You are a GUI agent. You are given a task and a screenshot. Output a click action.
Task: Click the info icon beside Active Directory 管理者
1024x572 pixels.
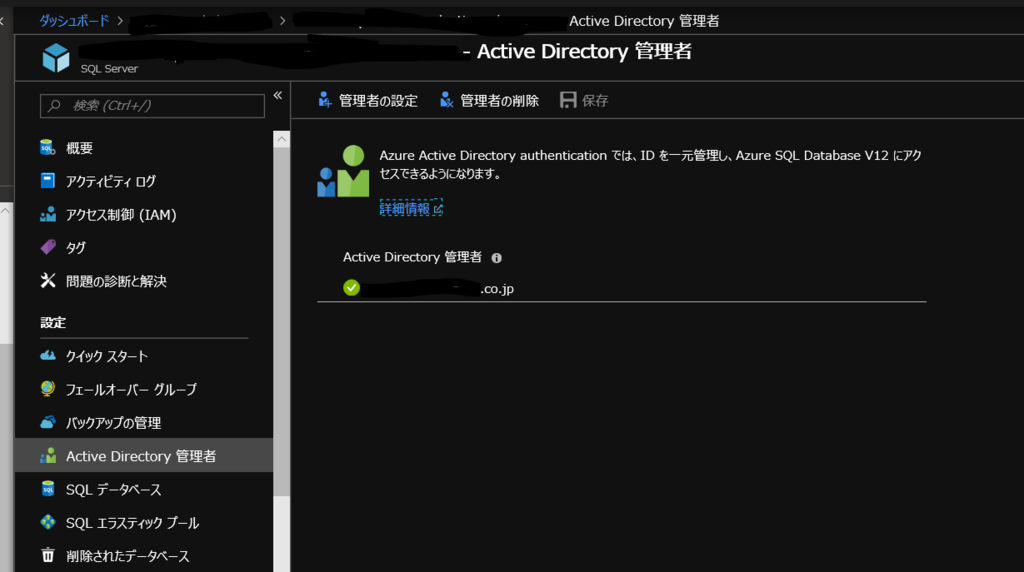496,258
